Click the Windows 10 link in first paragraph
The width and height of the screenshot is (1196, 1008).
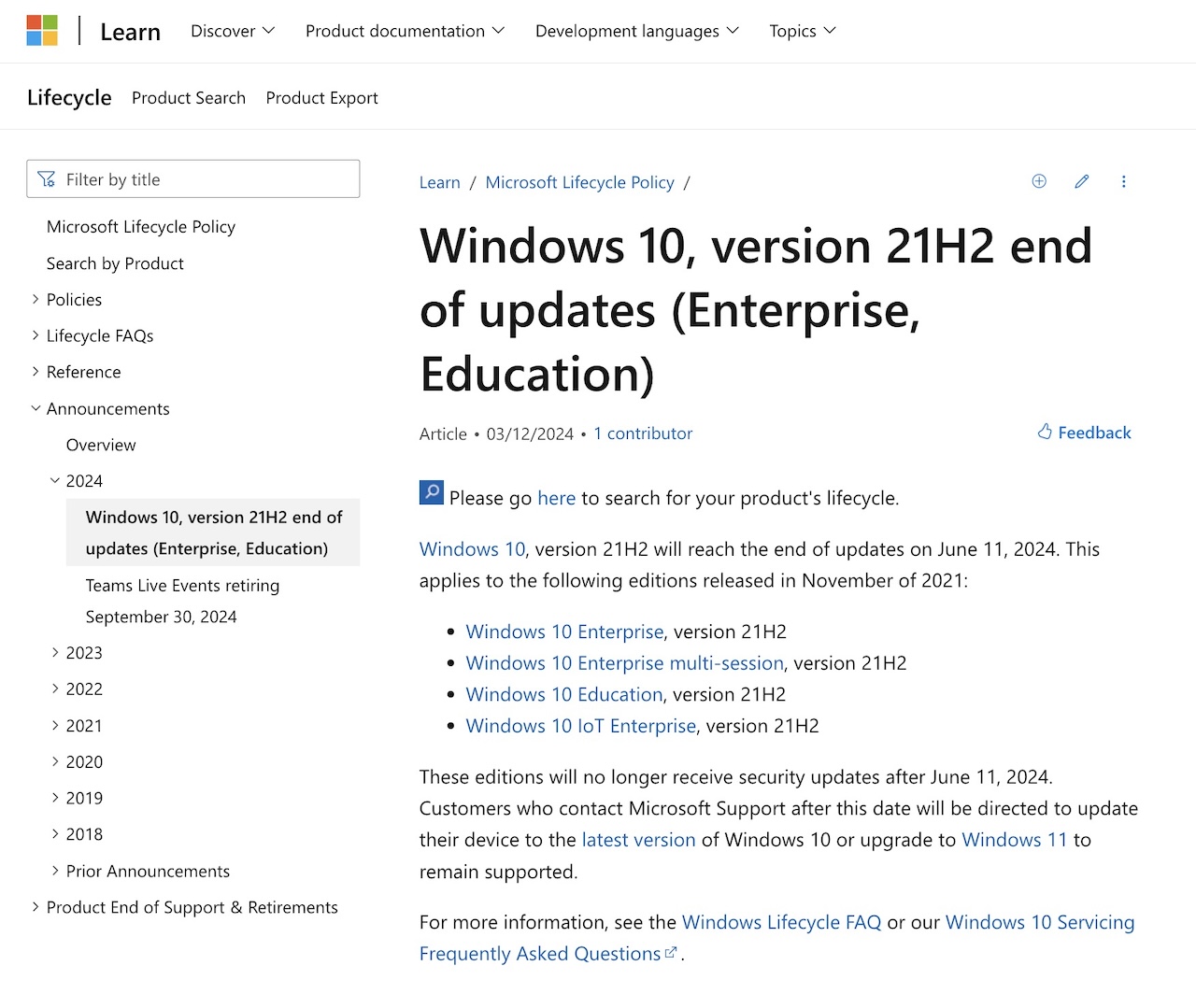(473, 549)
